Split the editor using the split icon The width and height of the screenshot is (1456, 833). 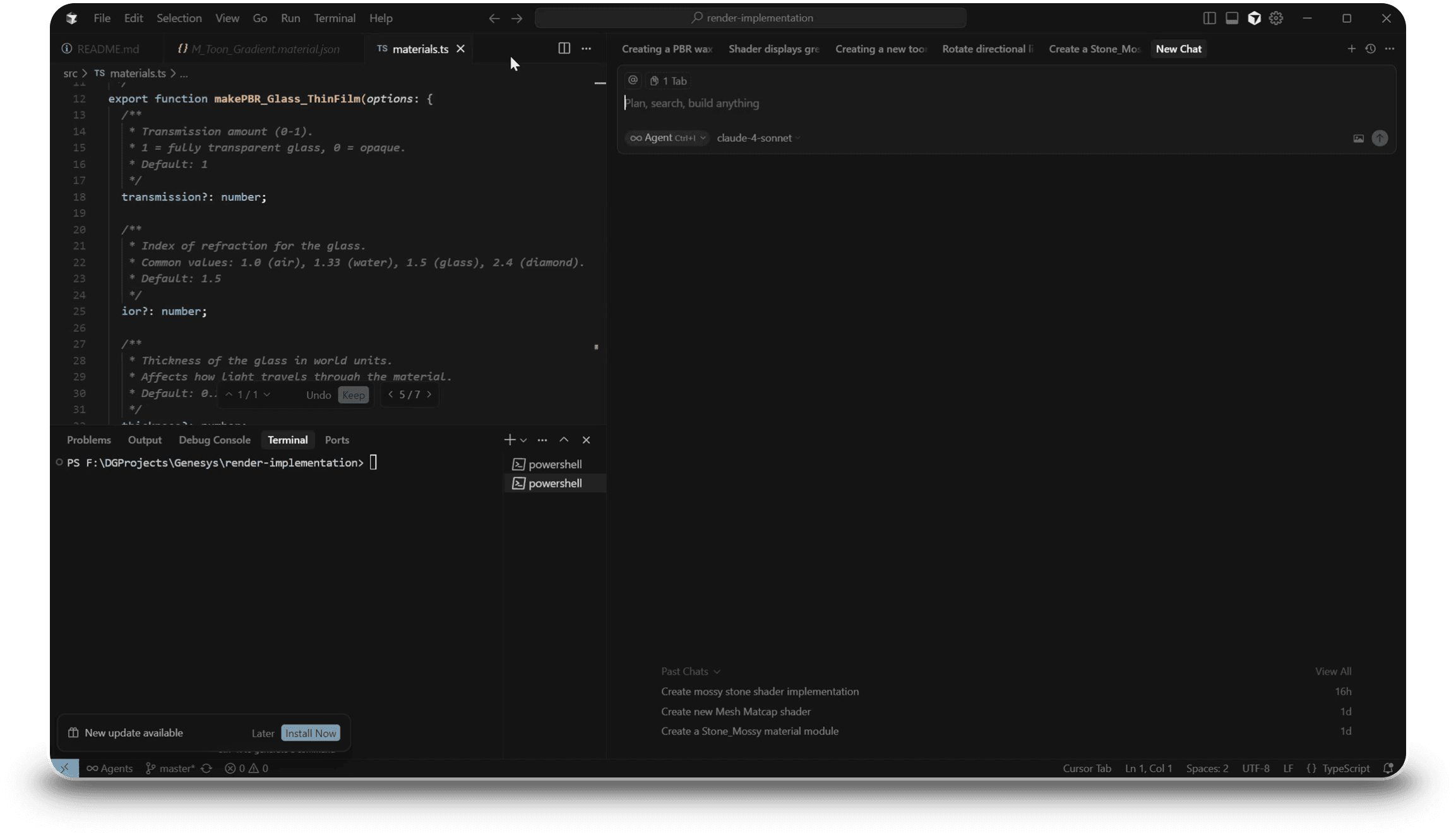click(x=563, y=49)
